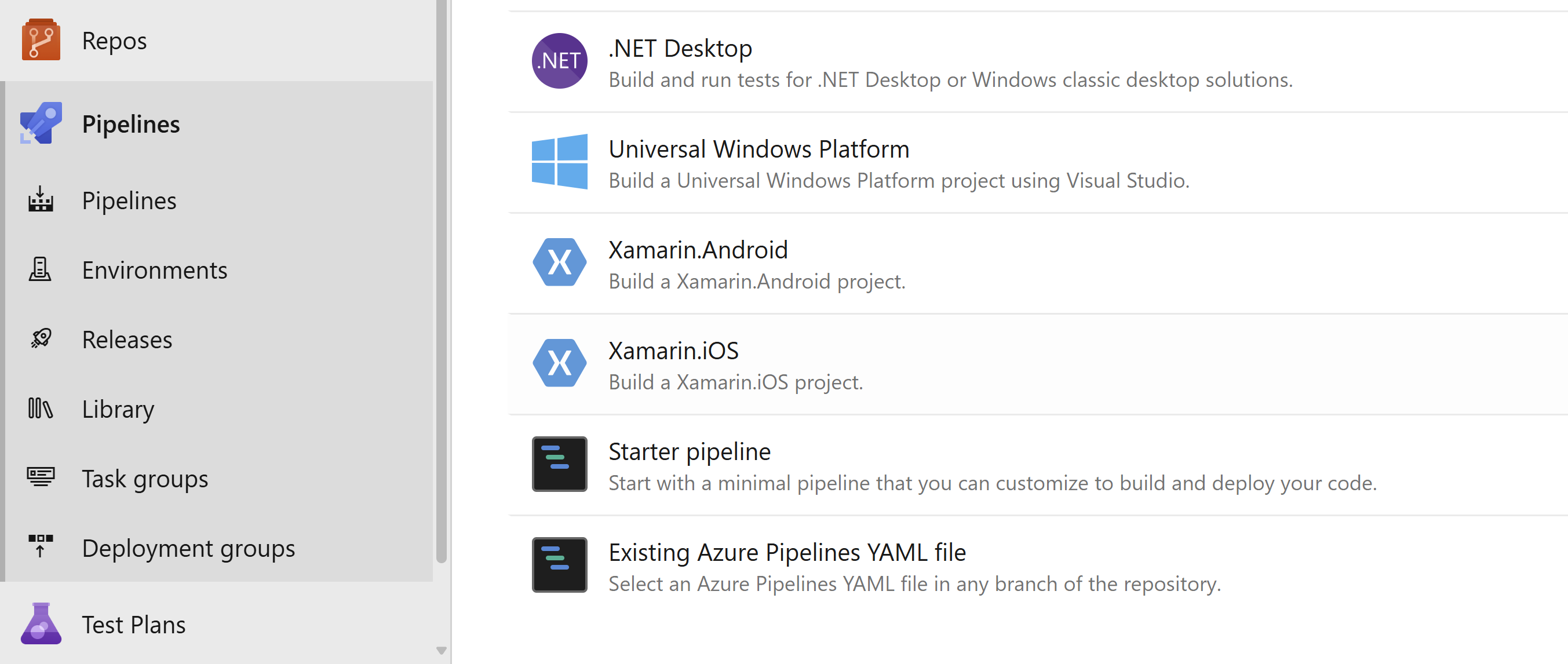1568x664 pixels.
Task: Click the Deployment groups icon
Action: click(40, 547)
